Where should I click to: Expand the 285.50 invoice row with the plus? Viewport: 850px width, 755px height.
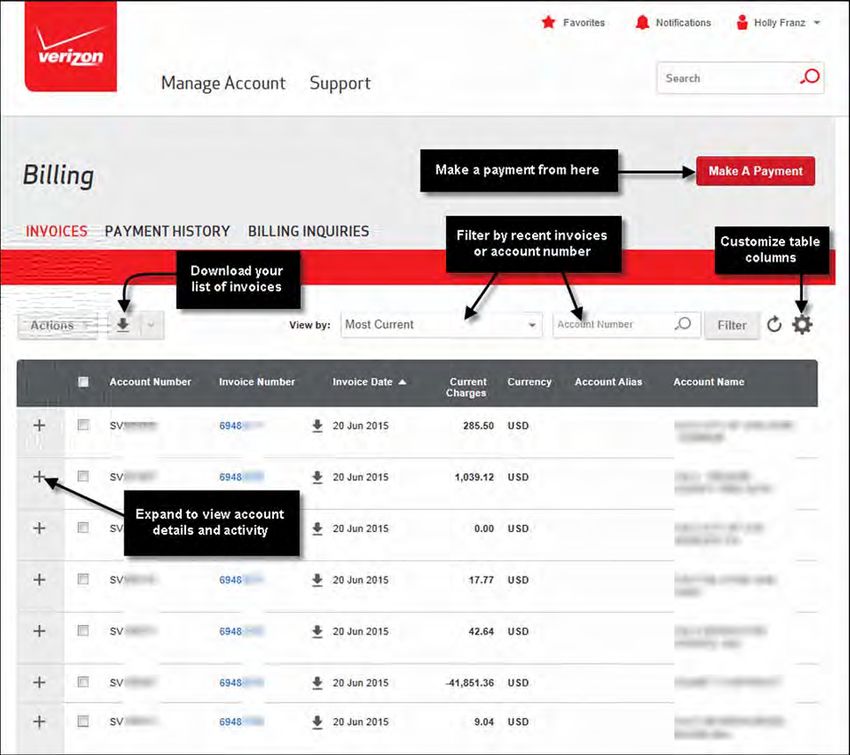tap(39, 425)
